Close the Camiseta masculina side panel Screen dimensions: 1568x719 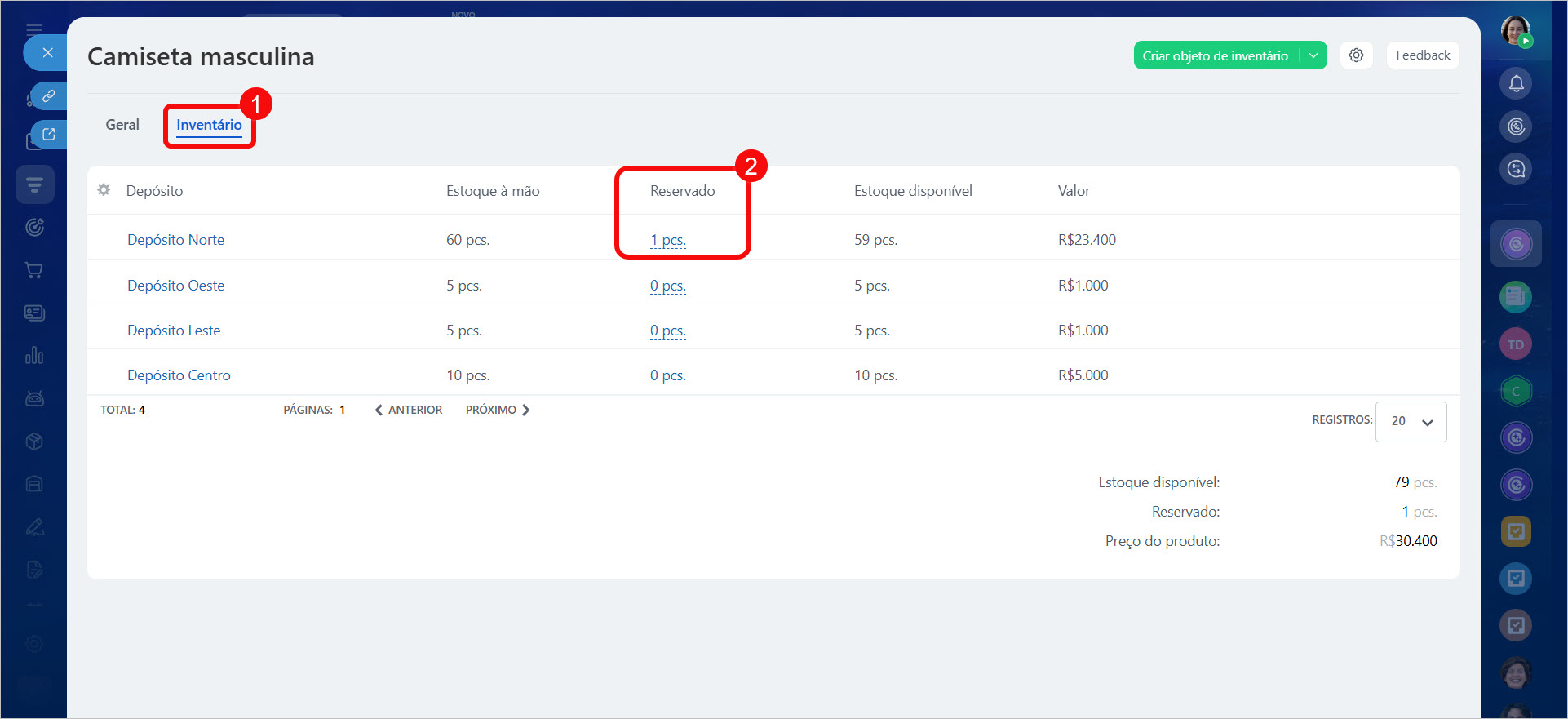click(x=47, y=53)
